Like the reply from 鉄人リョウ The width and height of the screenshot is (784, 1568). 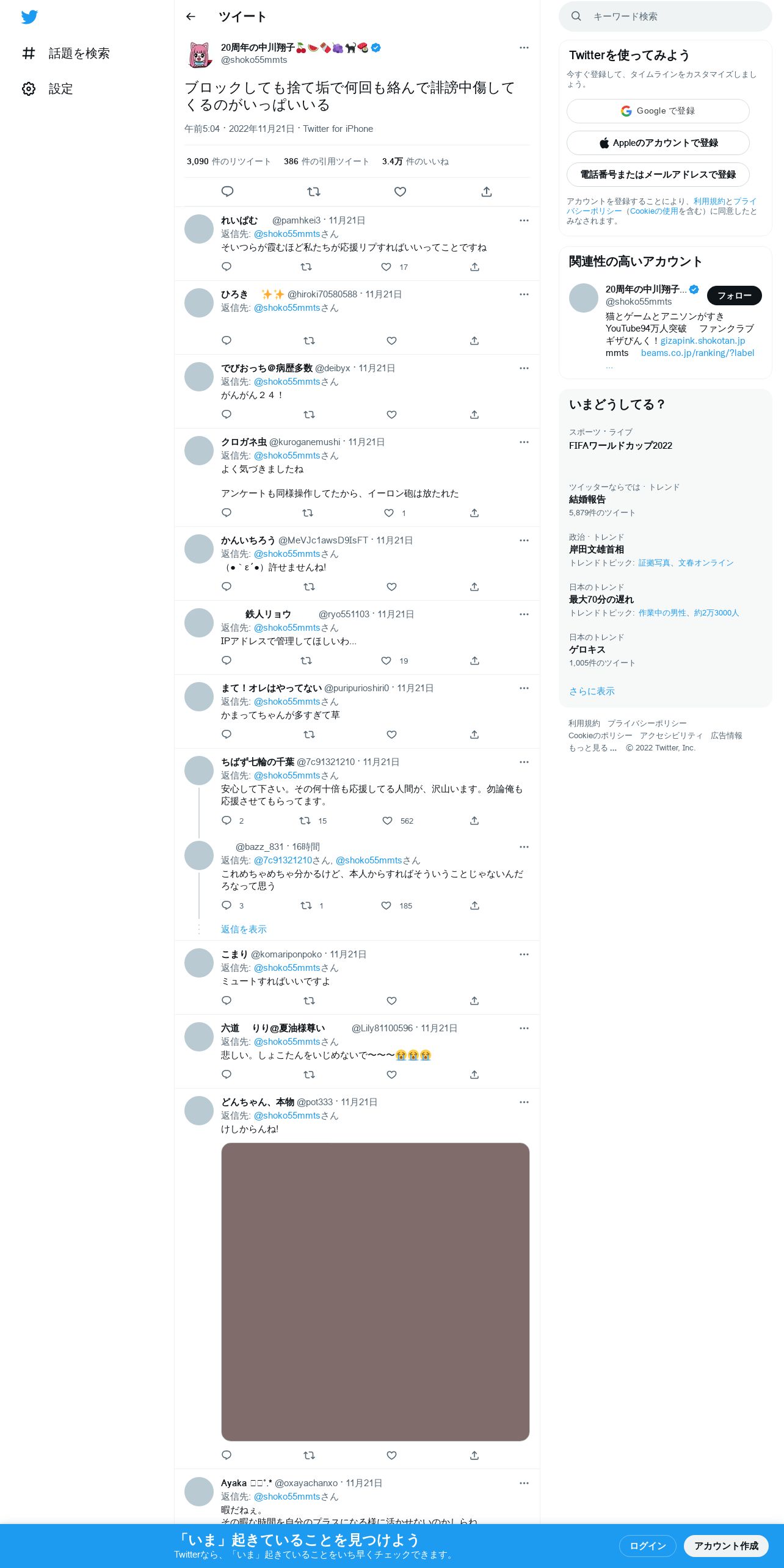point(386,661)
